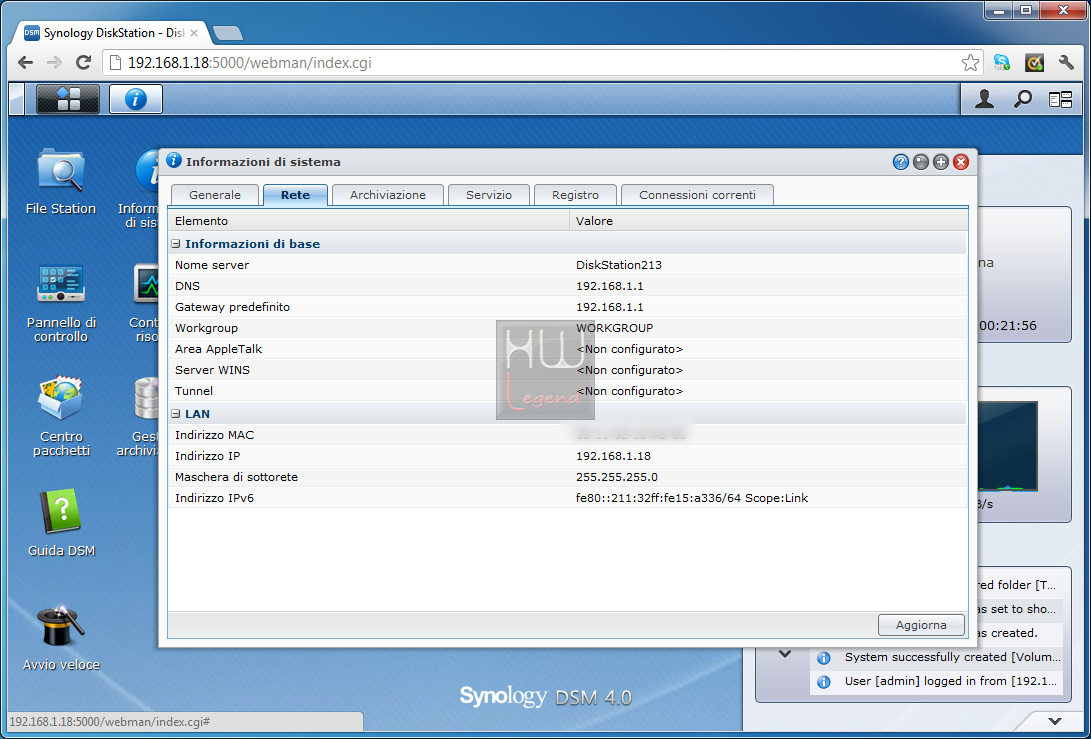The width and height of the screenshot is (1091, 739).
Task: Open Pannello di controllo desktop icon
Action: click(x=61, y=303)
